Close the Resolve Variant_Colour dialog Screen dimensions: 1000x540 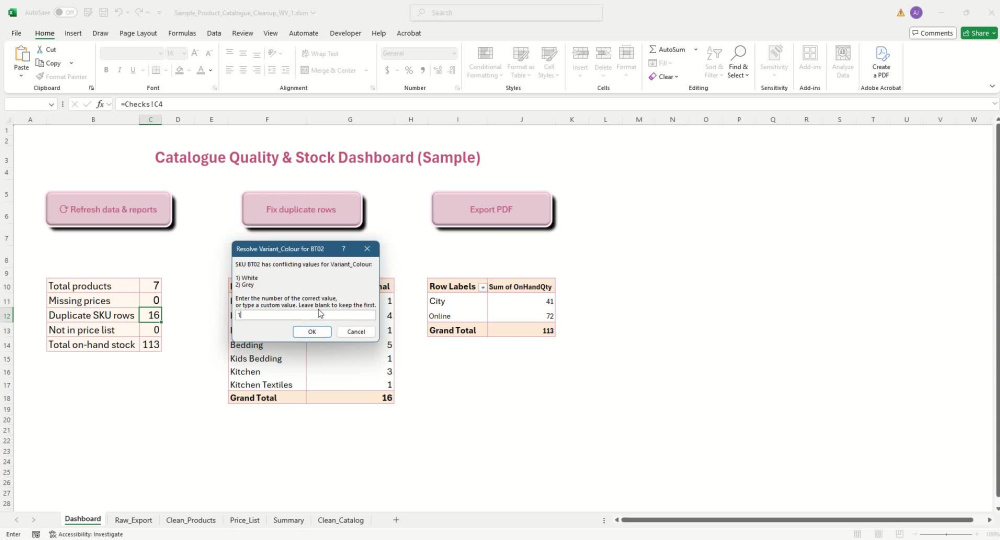coord(367,249)
